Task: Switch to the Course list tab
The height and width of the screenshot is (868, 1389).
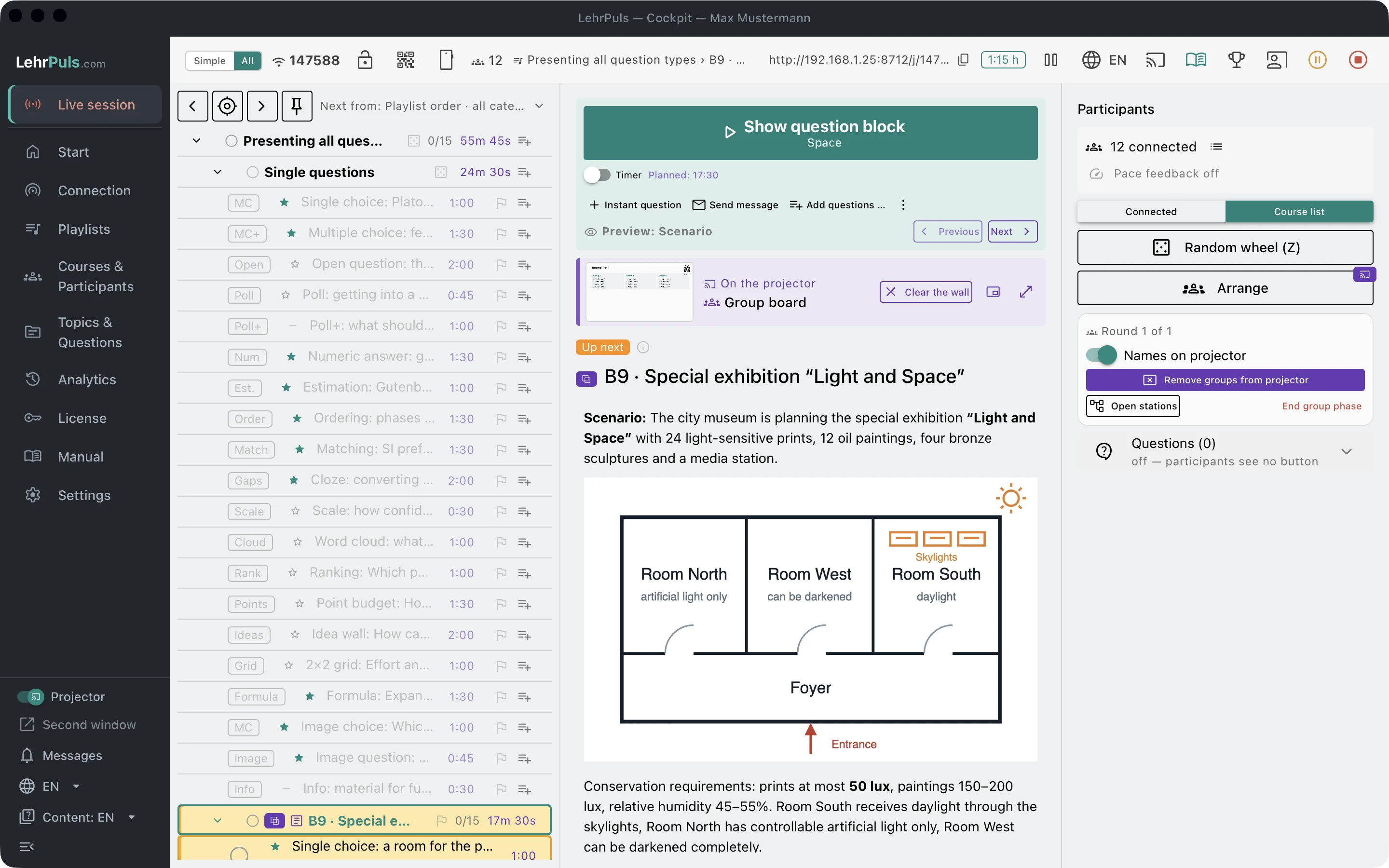Action: tap(1299, 212)
